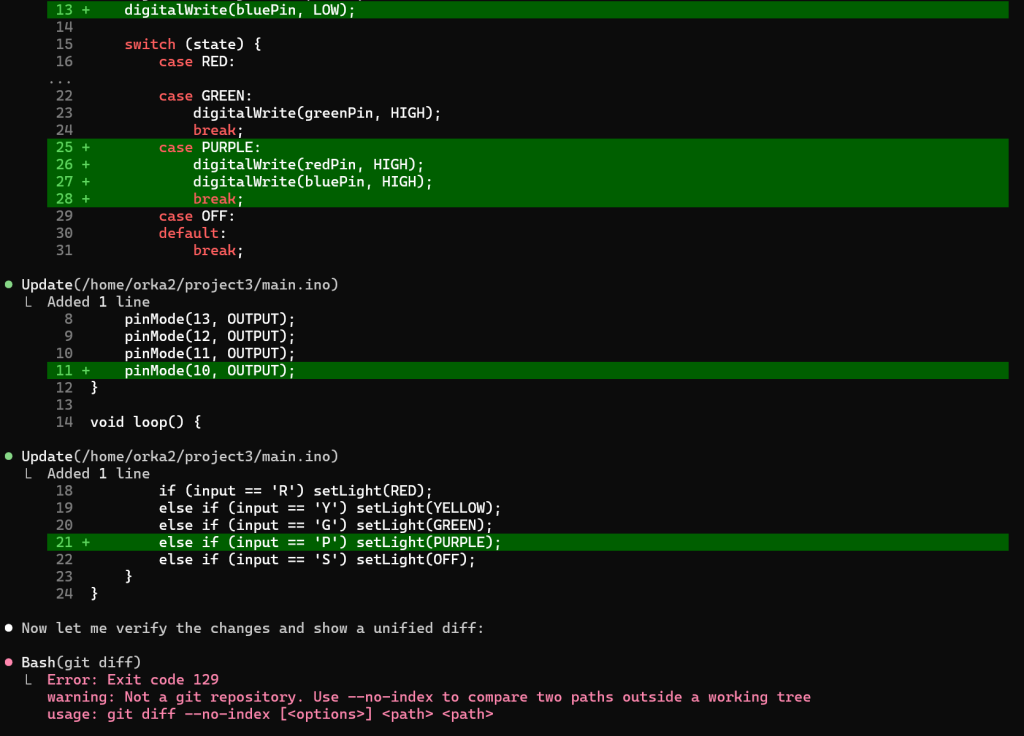Click the plus marker on line 25 case PURPLE
This screenshot has height=736, width=1024.
(x=85, y=147)
